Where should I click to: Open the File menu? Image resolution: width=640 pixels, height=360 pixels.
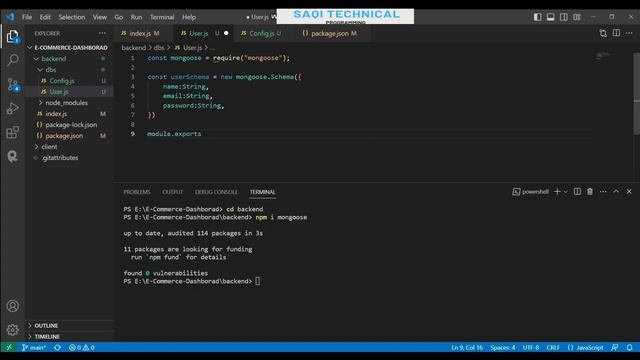[27, 17]
